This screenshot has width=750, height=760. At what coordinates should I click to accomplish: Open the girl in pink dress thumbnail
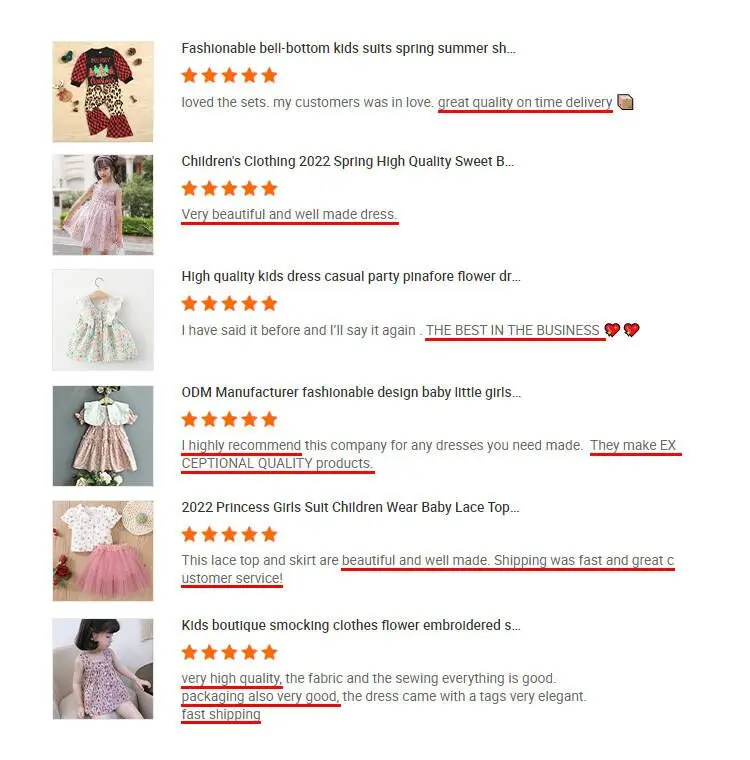tap(103, 205)
